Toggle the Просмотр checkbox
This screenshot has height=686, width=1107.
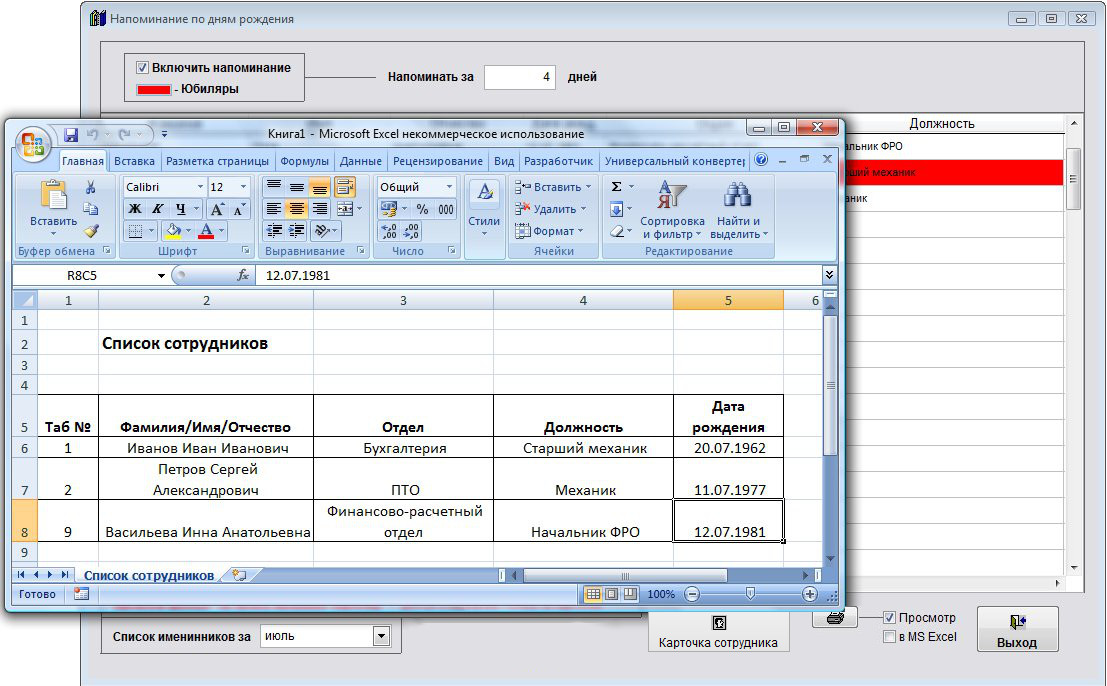889,618
